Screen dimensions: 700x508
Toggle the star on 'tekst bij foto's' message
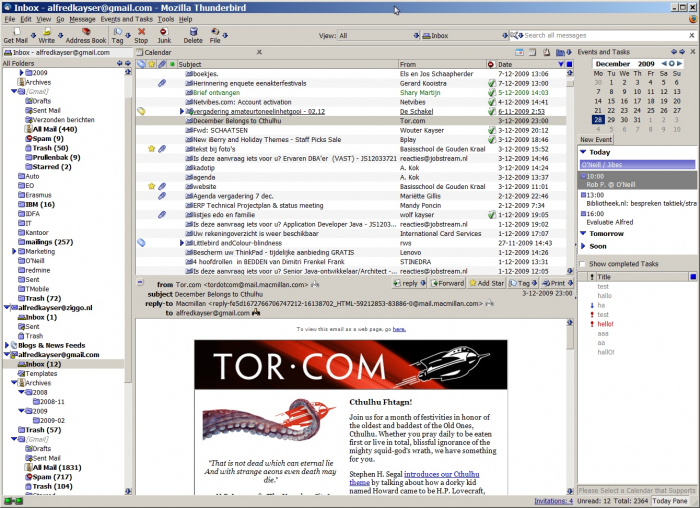tap(152, 149)
